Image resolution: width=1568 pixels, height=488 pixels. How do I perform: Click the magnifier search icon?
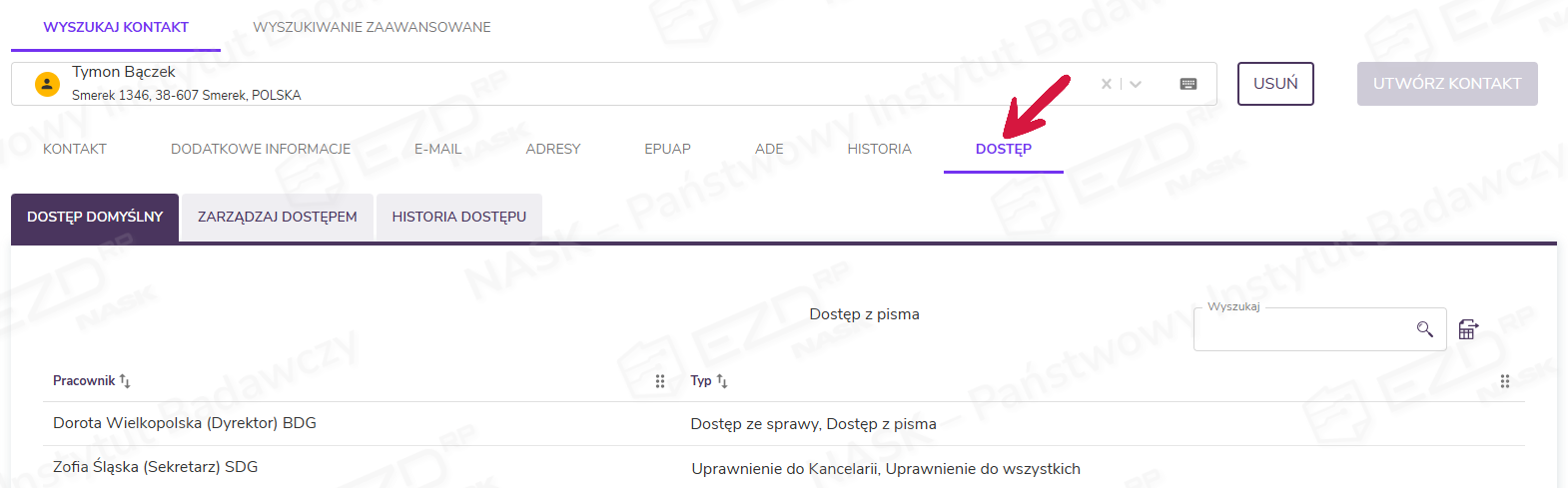point(1425,329)
